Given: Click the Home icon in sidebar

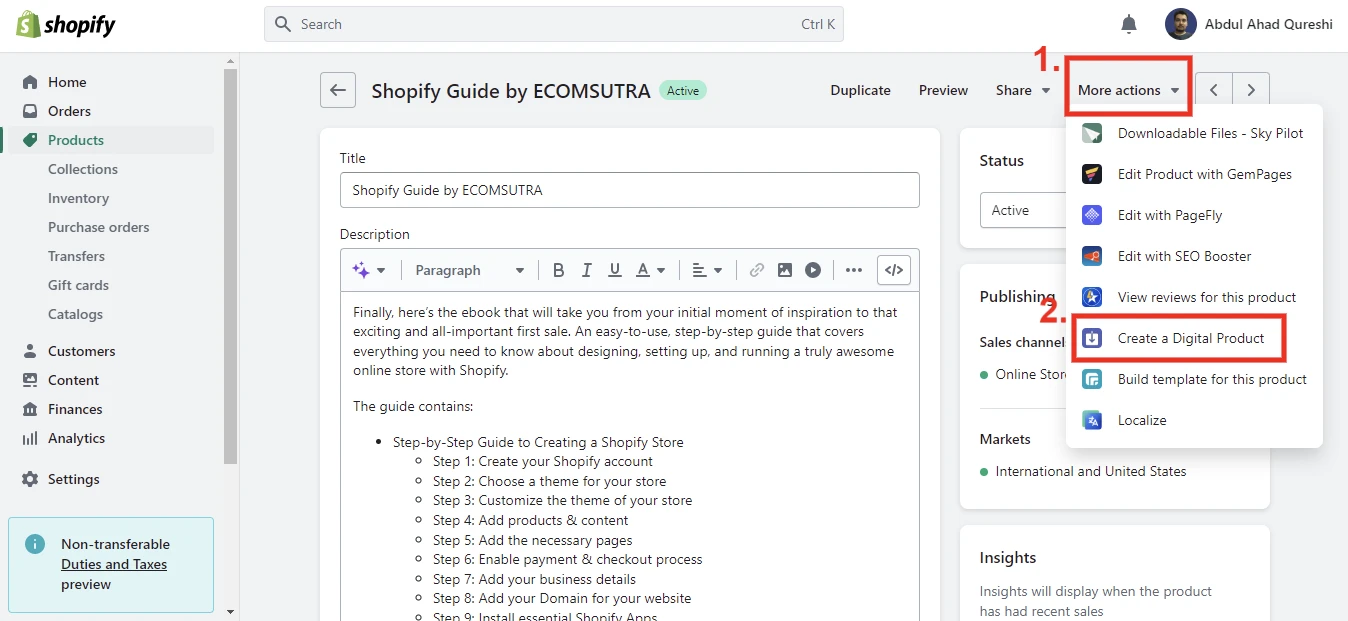Looking at the screenshot, I should point(30,82).
